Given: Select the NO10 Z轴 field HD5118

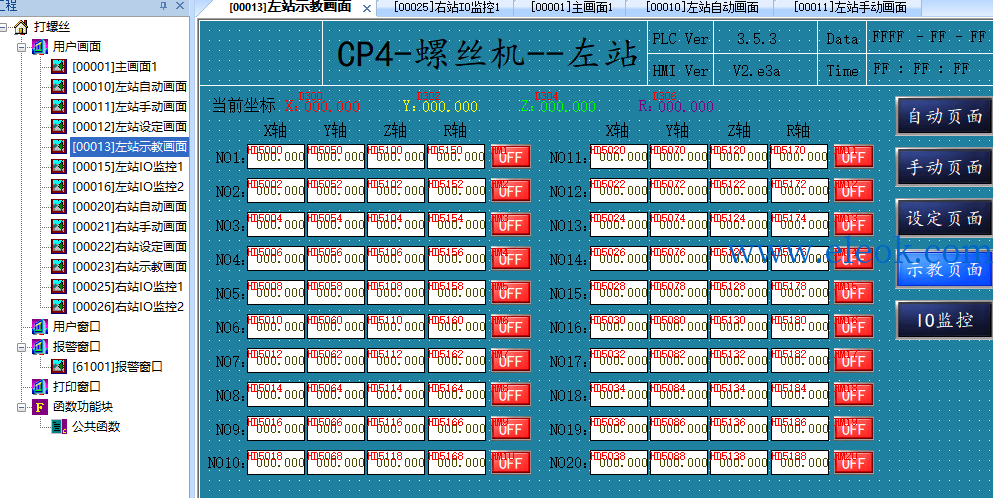Looking at the screenshot, I should [396, 463].
